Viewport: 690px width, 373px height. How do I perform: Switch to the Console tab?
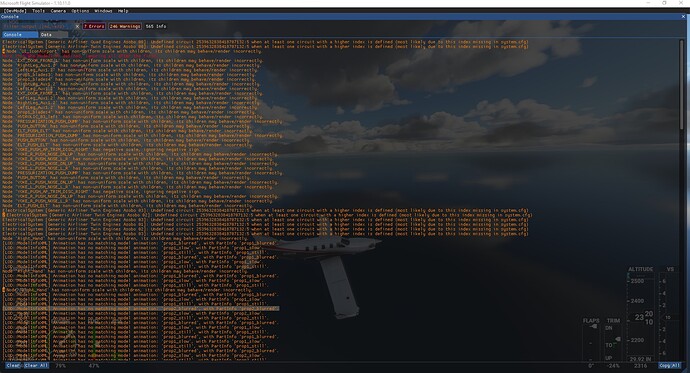pyautogui.click(x=20, y=34)
